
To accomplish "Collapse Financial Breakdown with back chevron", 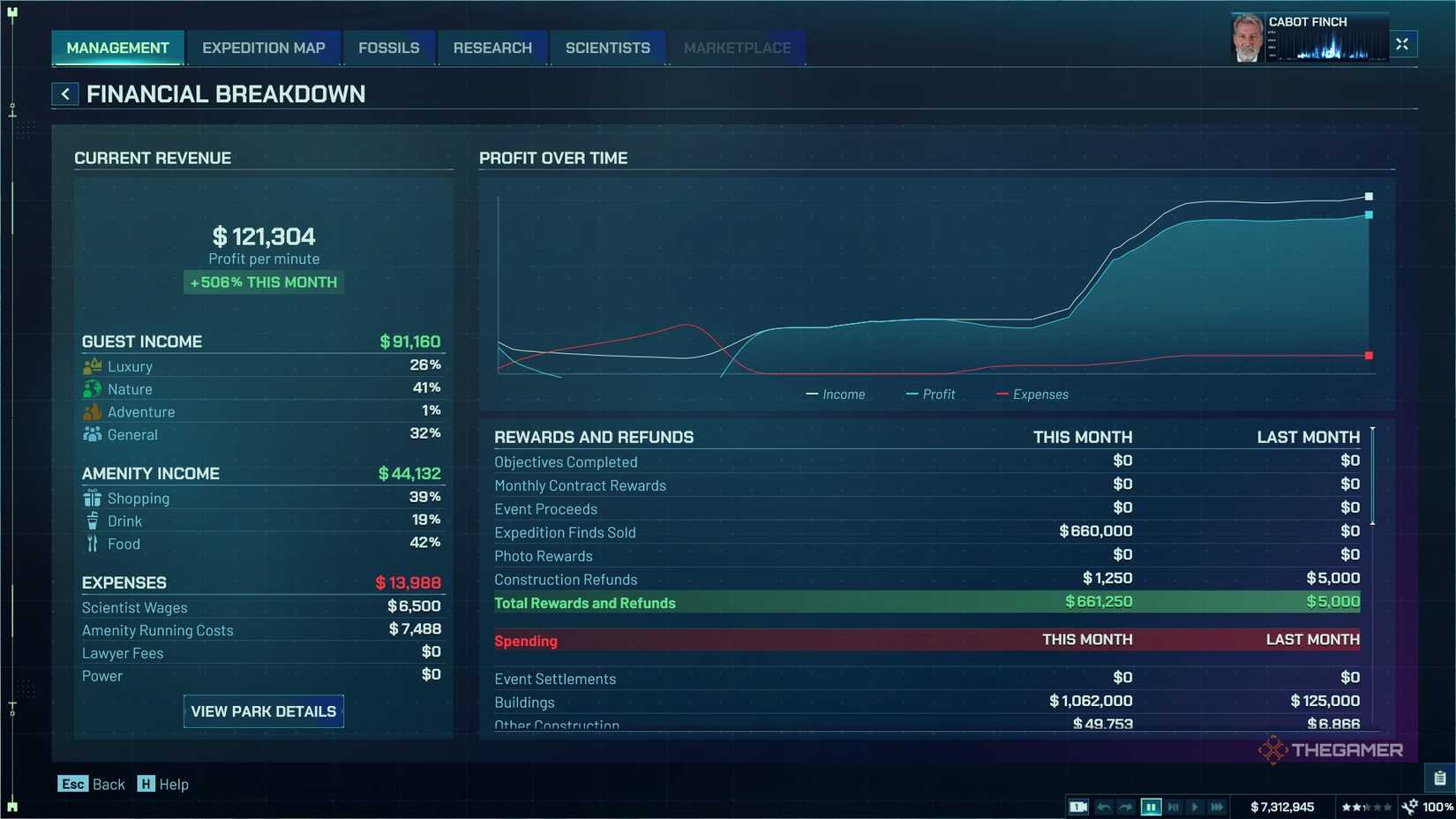I will [64, 93].
